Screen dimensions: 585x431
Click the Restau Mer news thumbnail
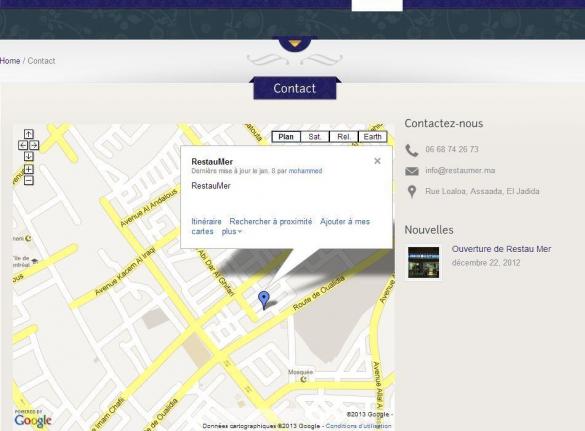(423, 262)
